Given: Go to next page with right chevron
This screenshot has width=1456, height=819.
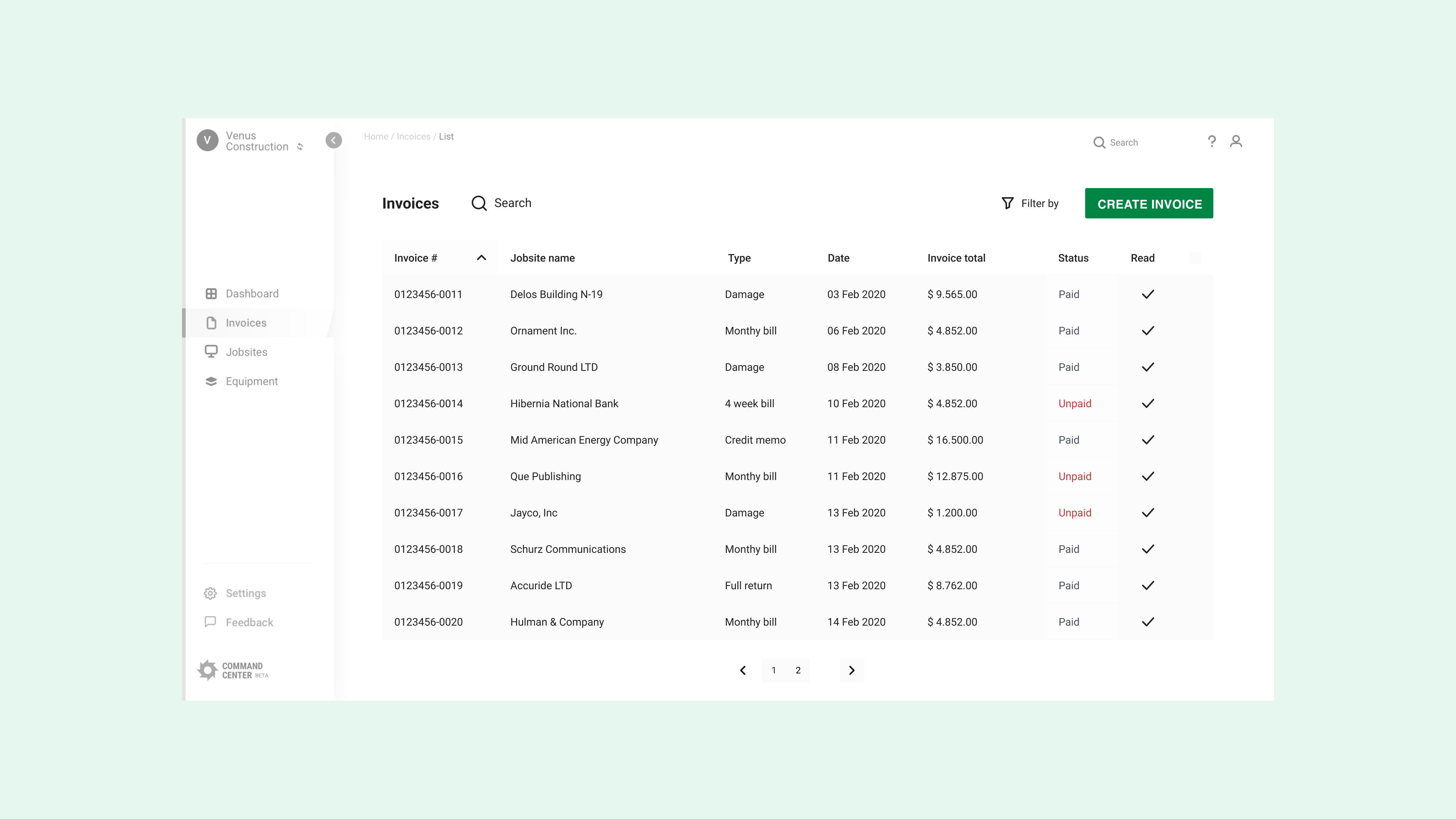Looking at the screenshot, I should point(852,670).
